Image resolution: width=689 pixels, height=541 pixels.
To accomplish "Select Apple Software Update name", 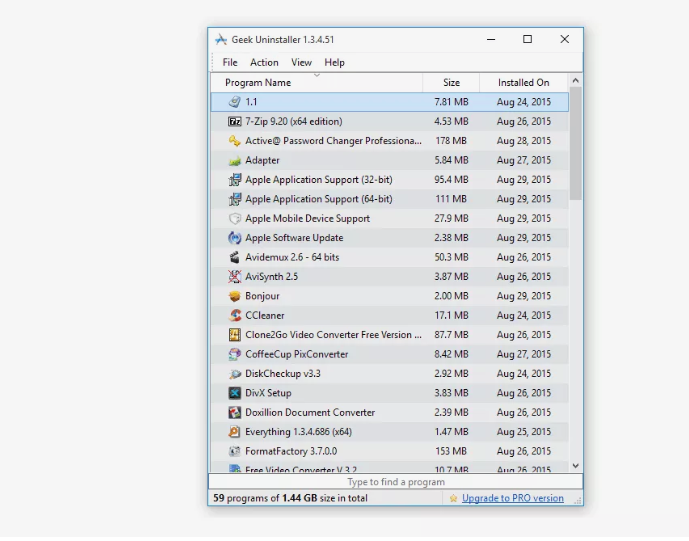I will [x=294, y=238].
